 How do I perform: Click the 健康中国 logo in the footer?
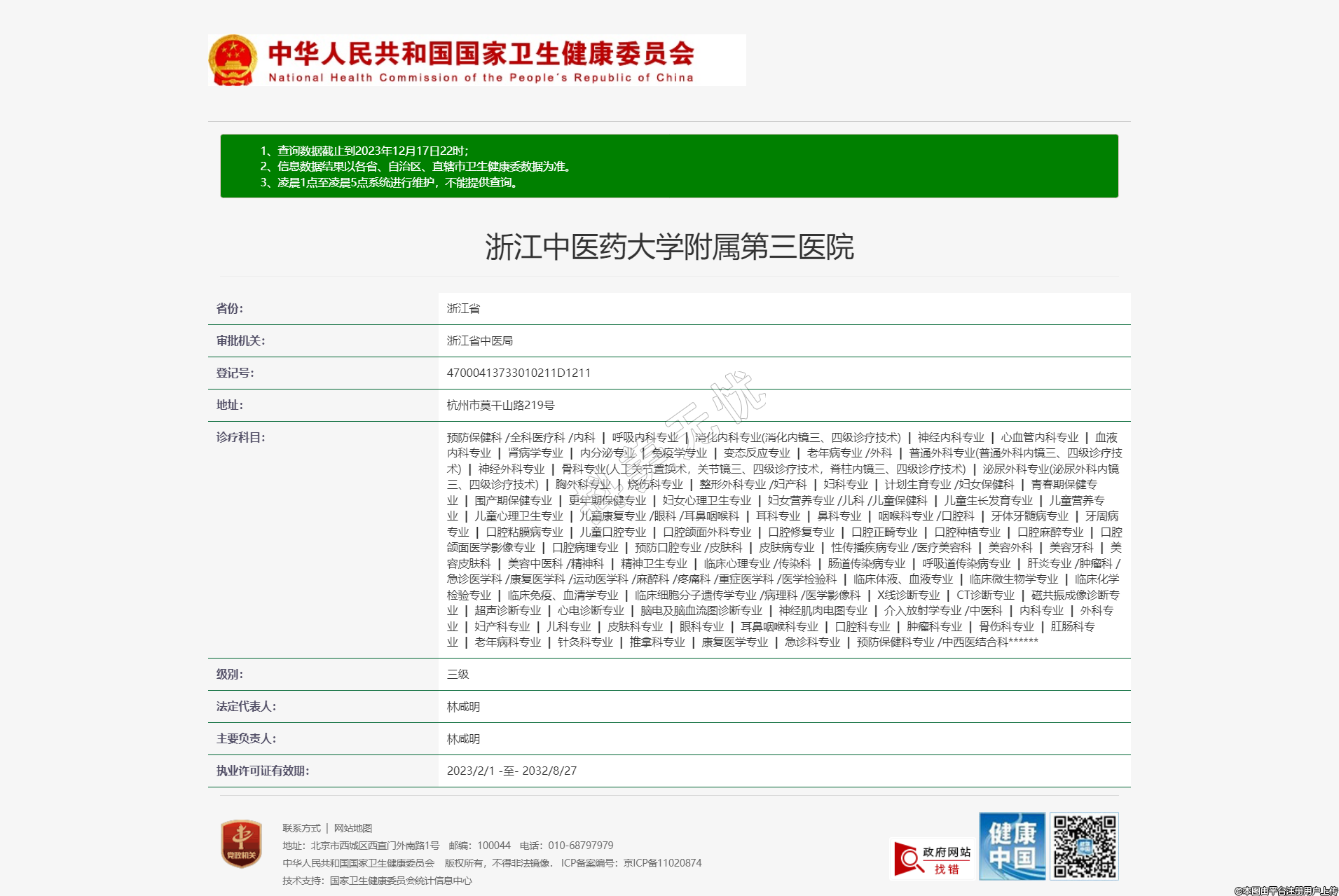coord(1012,846)
